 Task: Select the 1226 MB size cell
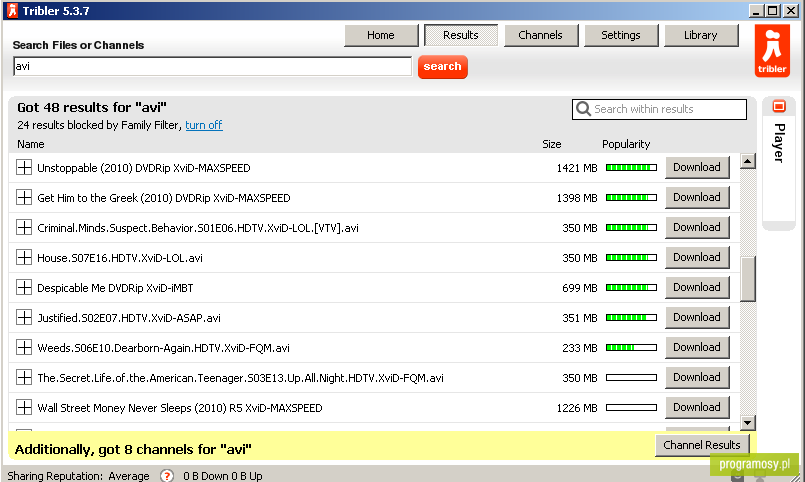click(x=577, y=408)
